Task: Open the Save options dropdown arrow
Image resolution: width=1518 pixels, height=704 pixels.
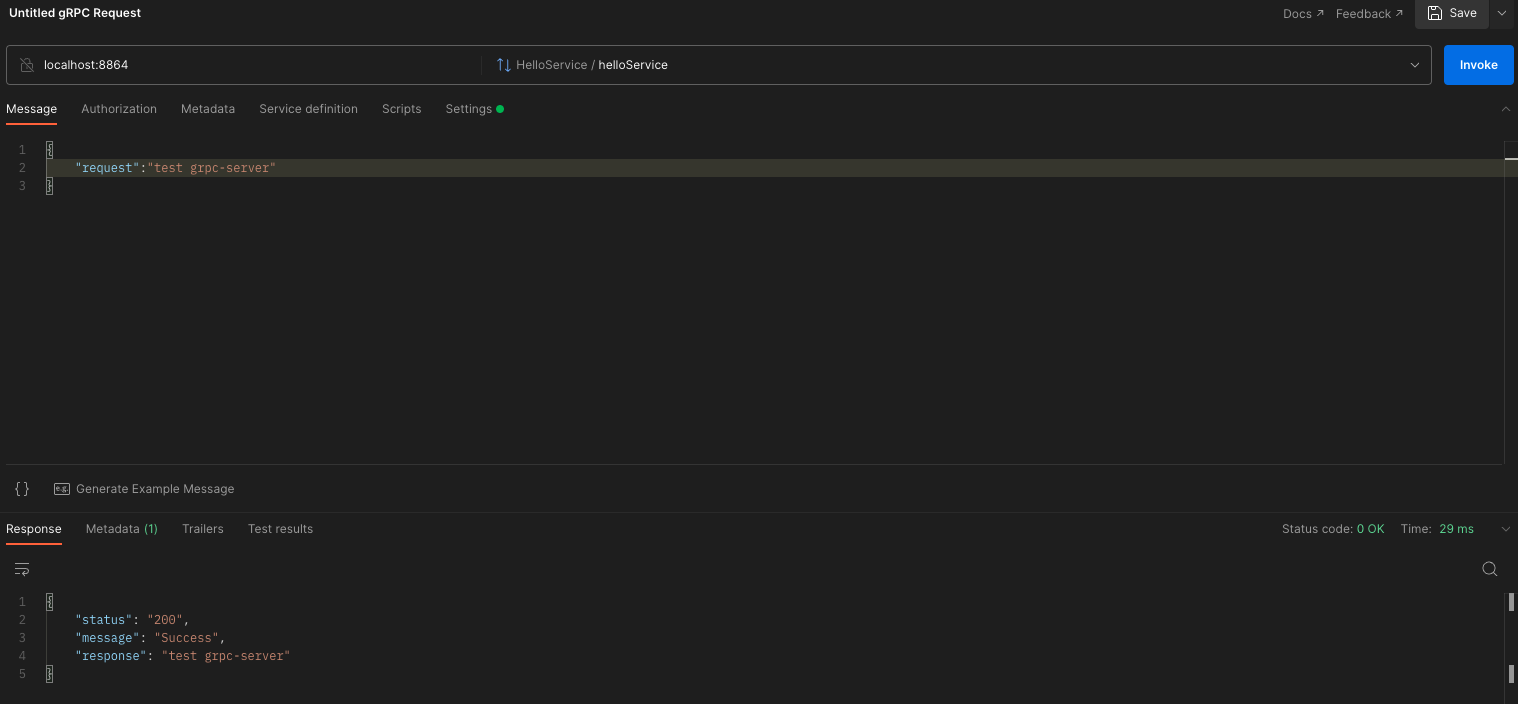Action: 1501,13
